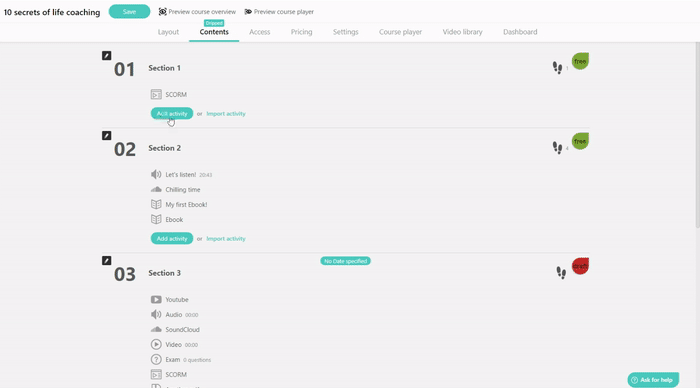This screenshot has width=700, height=388.
Task: Click the footsteps icon in Section 2
Action: pyautogui.click(x=557, y=148)
